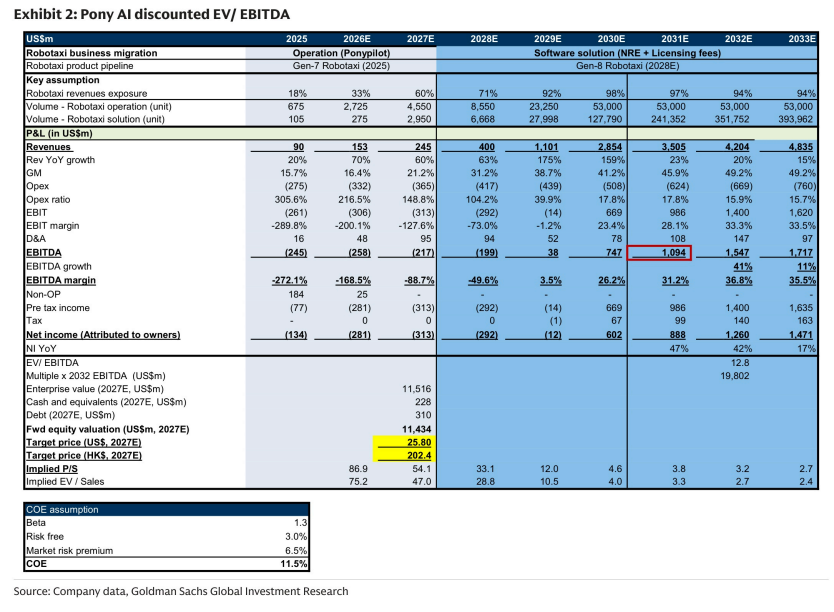Screen dimensions: 834x612
Task: Click 'Software solution (NRE + Licensing fees)'
Action: click(x=627, y=53)
